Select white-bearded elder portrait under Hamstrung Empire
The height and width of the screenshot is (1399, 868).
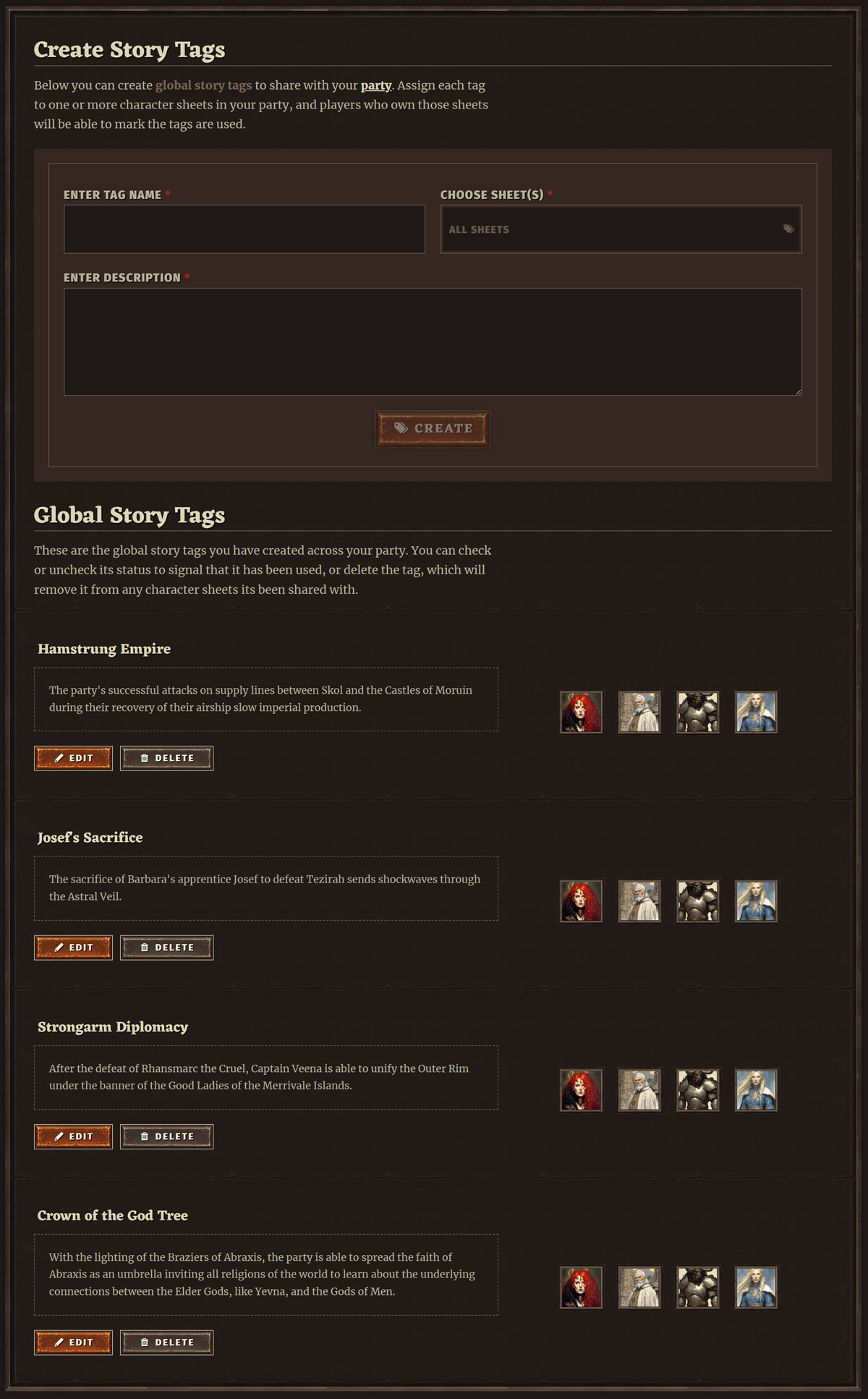tap(639, 712)
